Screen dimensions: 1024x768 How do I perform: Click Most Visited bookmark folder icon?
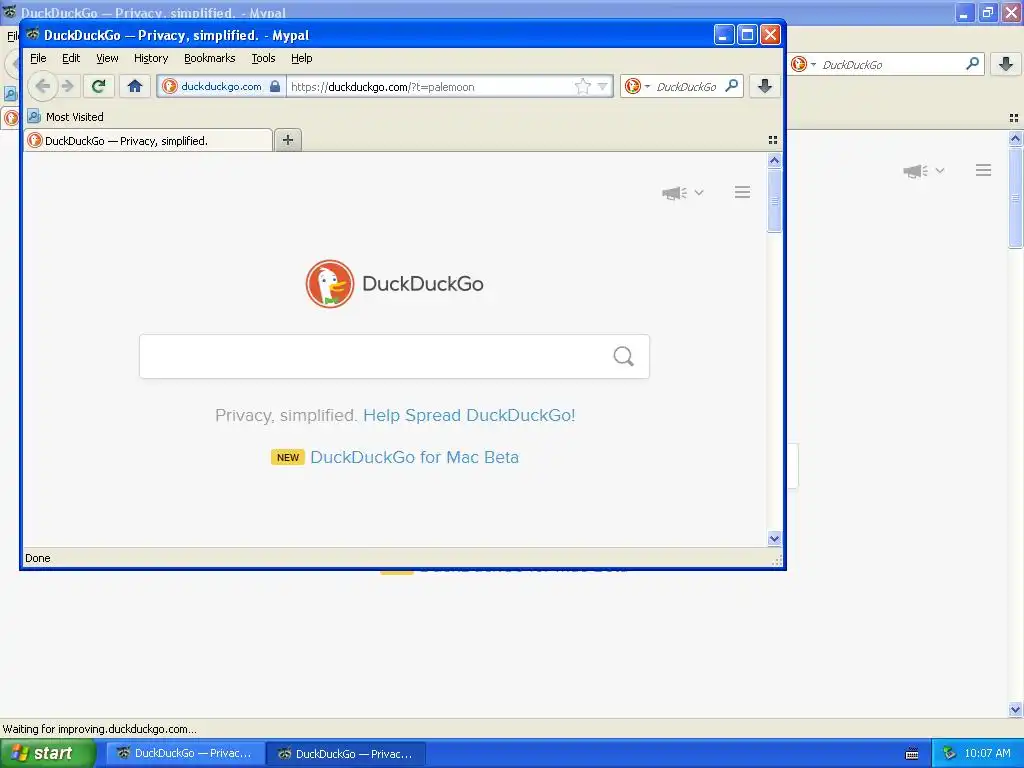34,116
